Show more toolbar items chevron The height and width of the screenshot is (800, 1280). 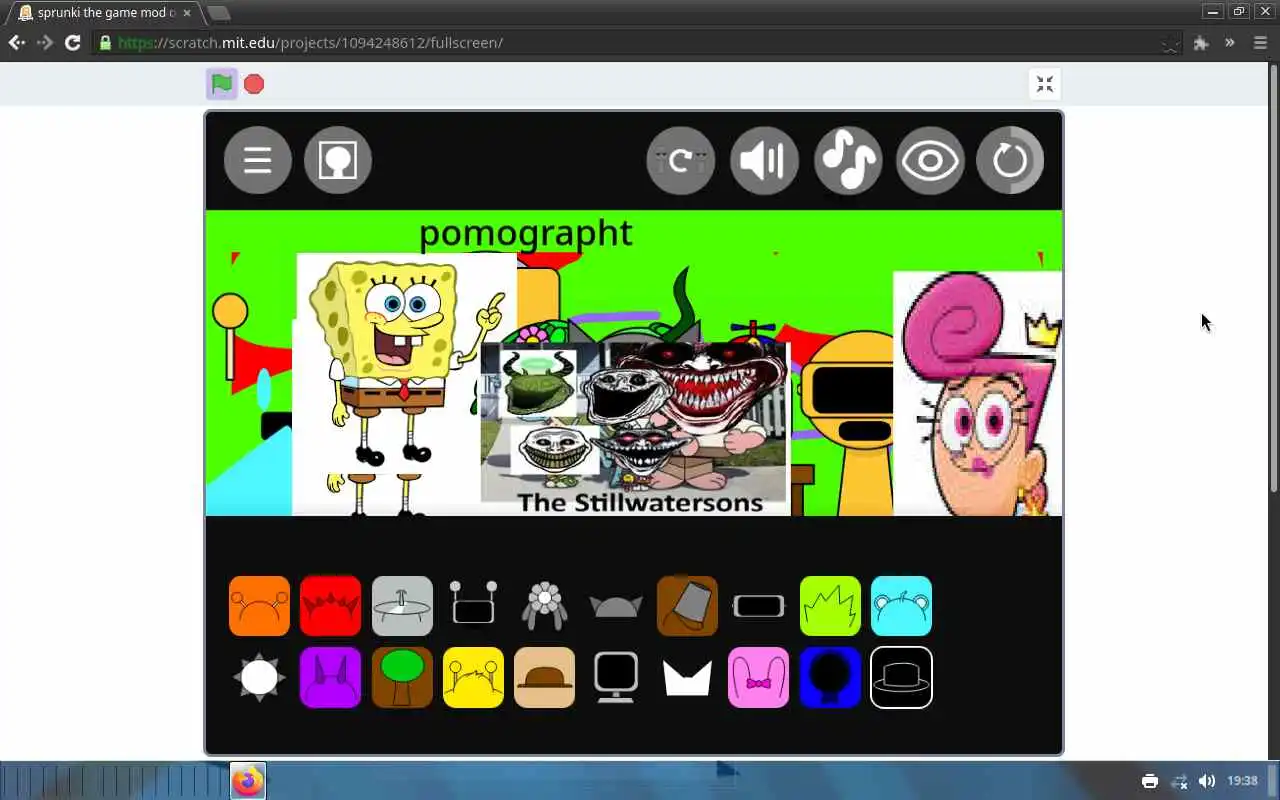[x=1230, y=43]
